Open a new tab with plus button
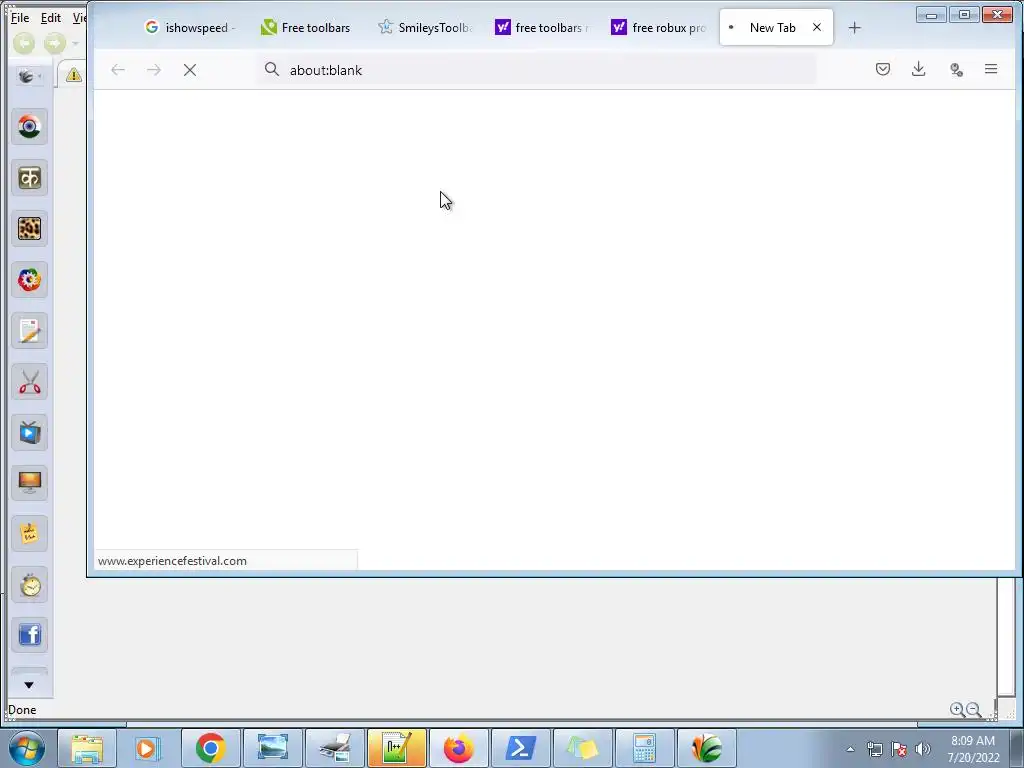Screen dimensions: 1024x768 click(854, 27)
